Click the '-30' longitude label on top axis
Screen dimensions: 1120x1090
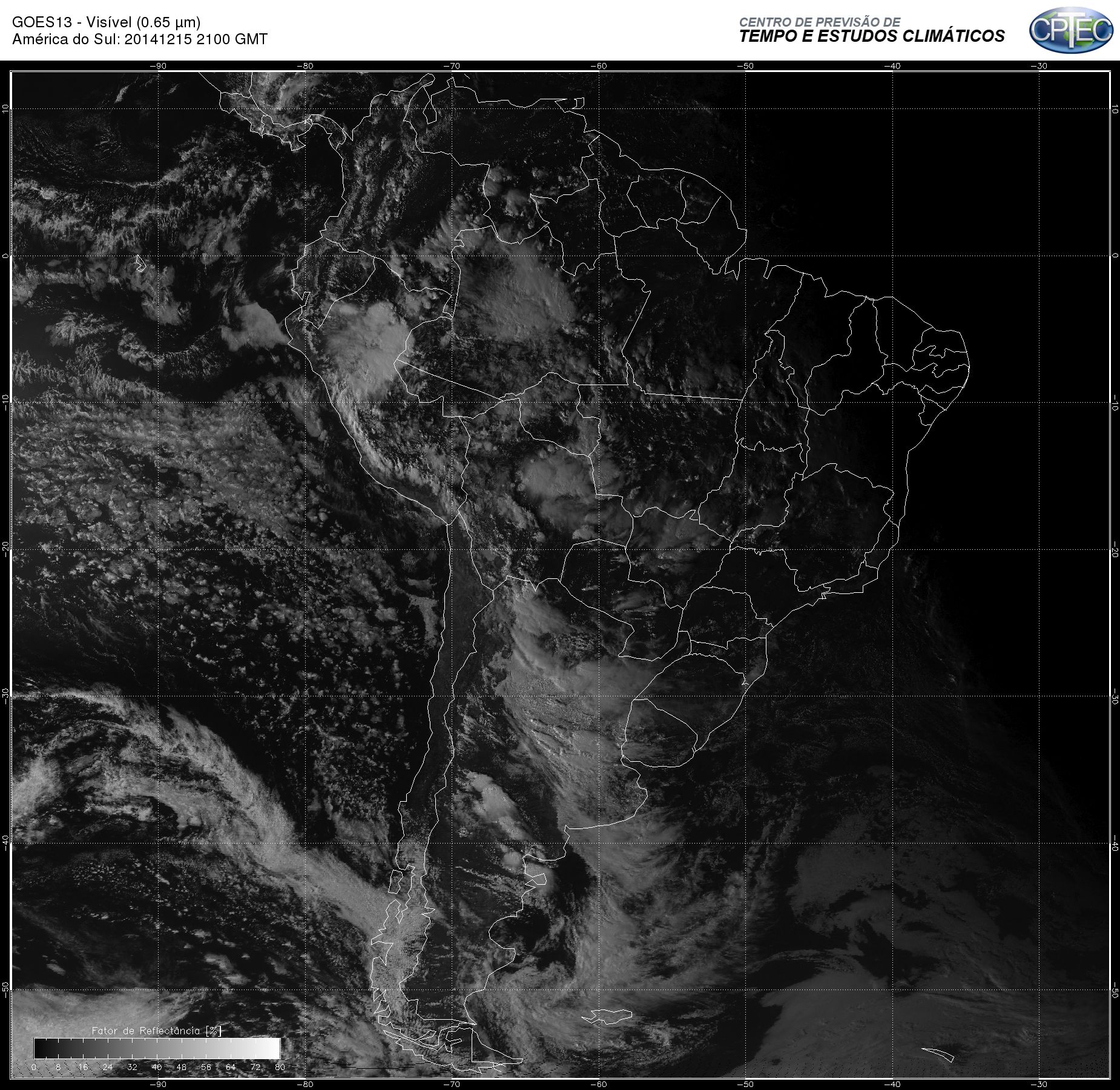point(1039,66)
